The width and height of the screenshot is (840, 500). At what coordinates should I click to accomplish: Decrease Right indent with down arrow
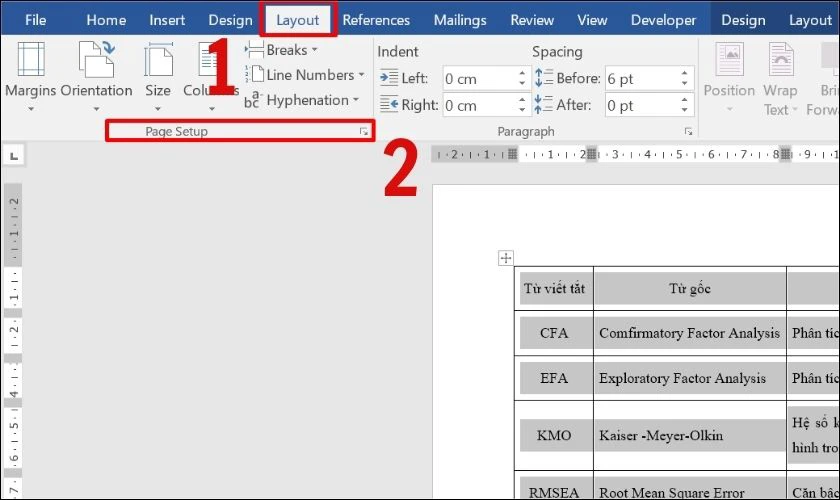(522, 110)
